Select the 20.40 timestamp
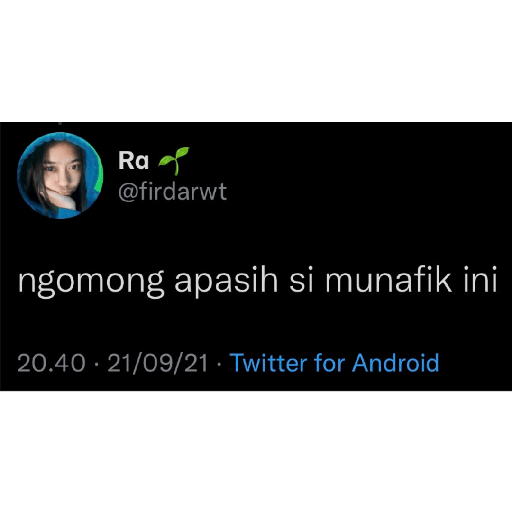The height and width of the screenshot is (512, 512). [x=51, y=363]
